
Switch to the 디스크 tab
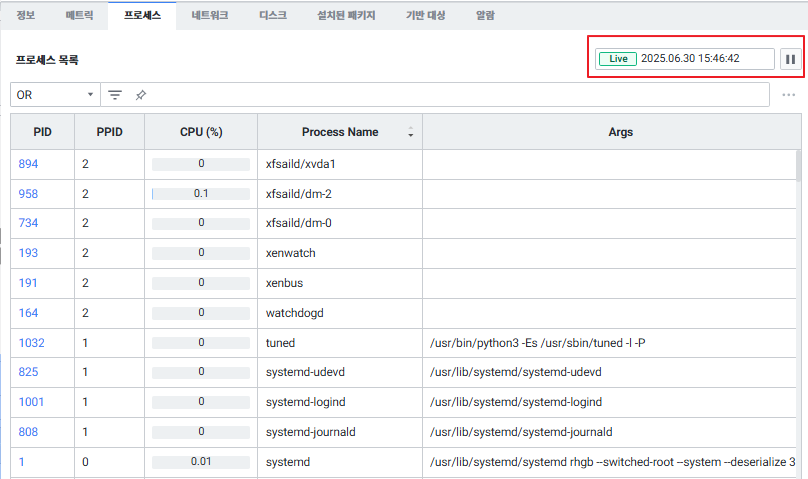272,16
